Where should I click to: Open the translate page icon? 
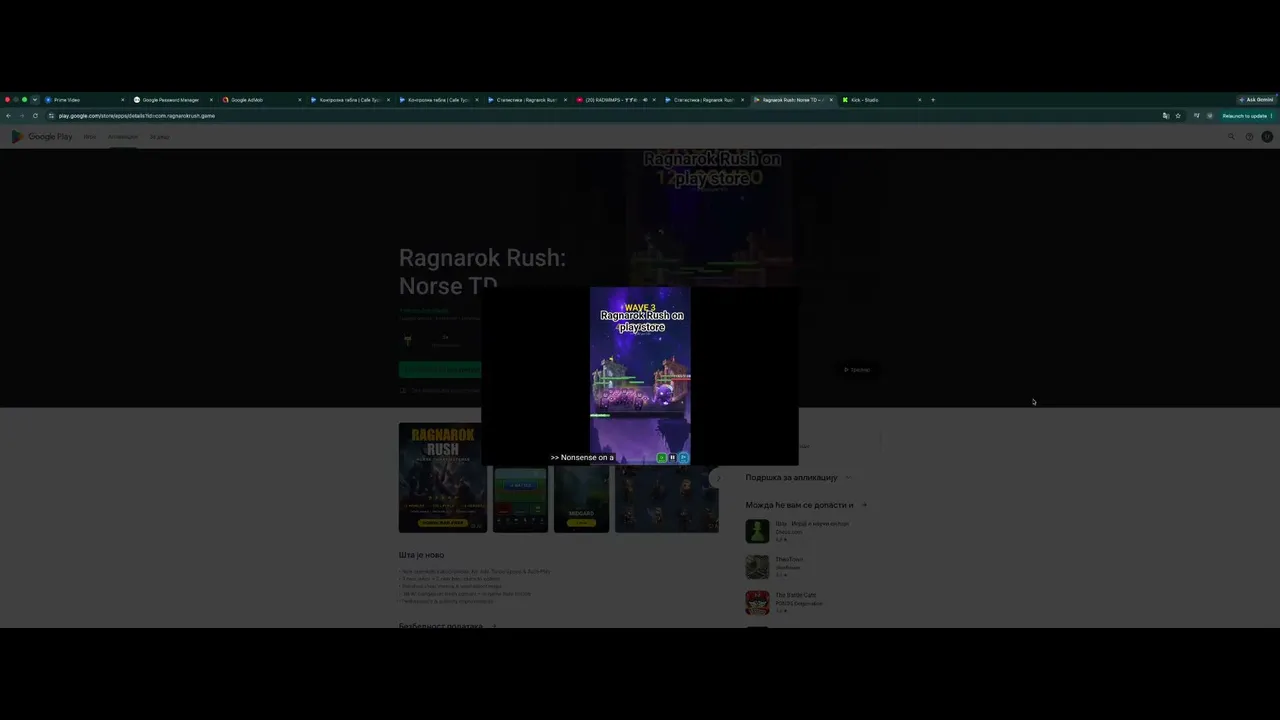[x=1166, y=116]
